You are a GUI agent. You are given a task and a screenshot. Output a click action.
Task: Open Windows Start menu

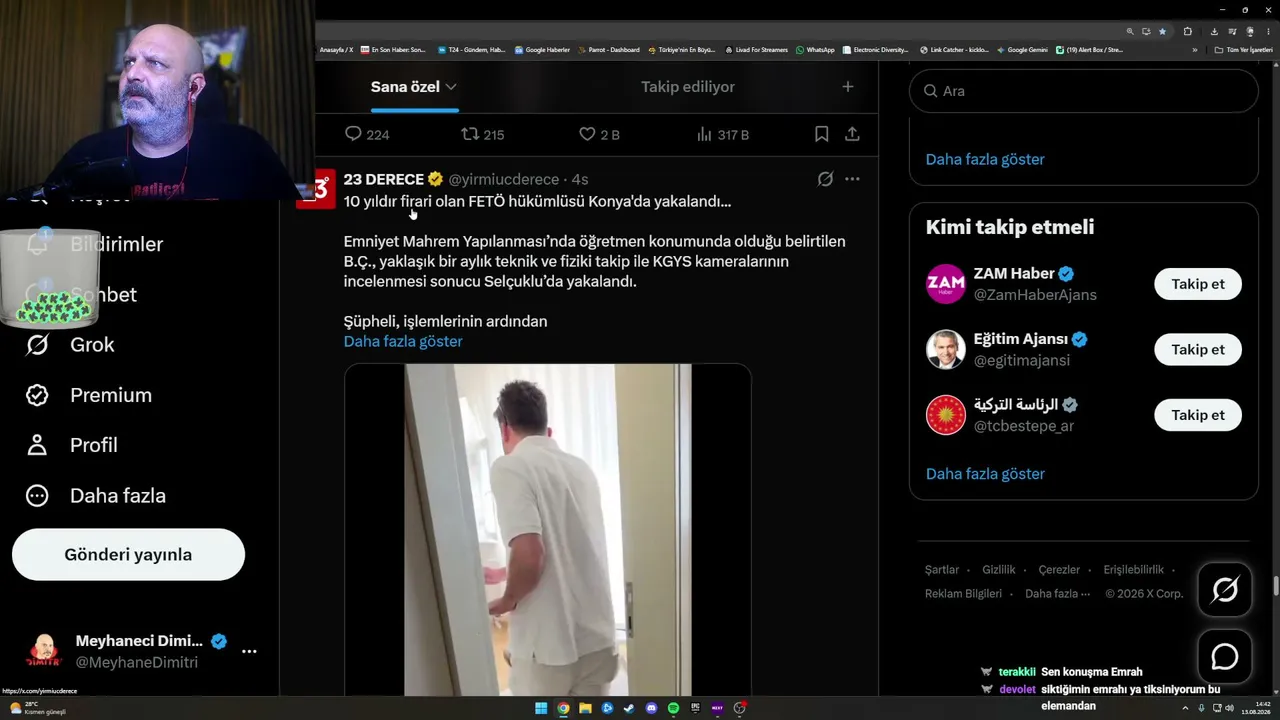pos(541,708)
